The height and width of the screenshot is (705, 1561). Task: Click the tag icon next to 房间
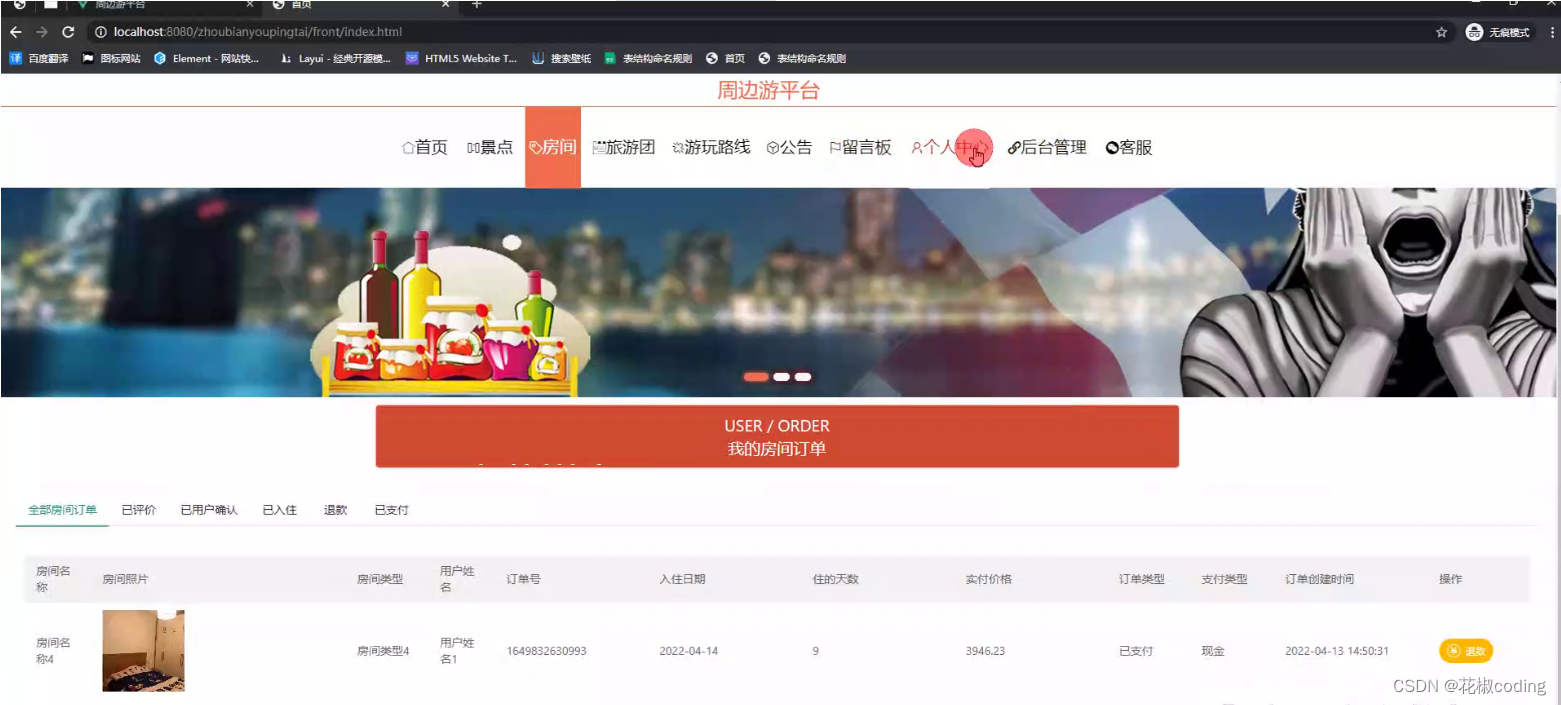(535, 147)
